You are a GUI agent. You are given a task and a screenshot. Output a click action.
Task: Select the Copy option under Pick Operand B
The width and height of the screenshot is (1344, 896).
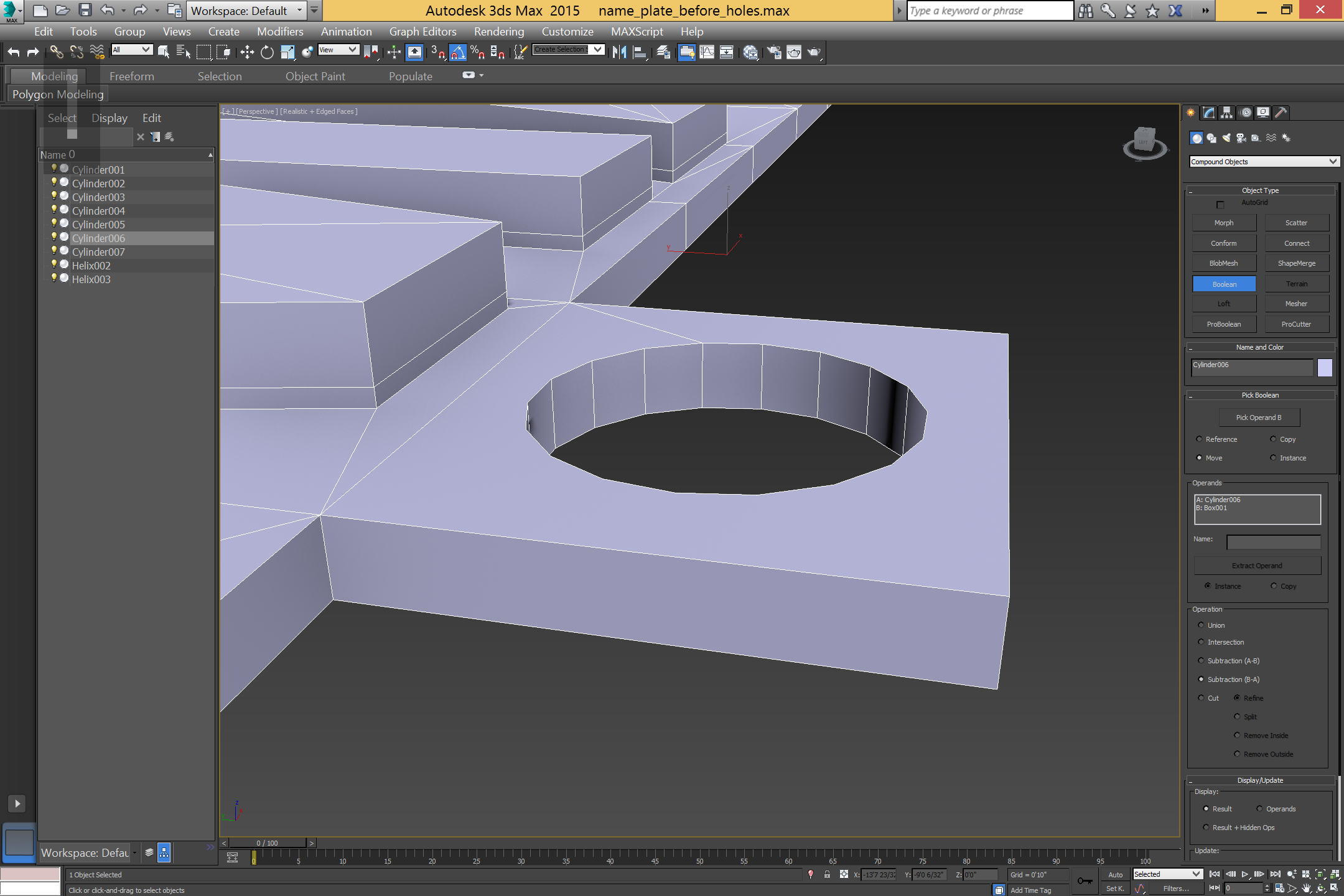point(1273,439)
